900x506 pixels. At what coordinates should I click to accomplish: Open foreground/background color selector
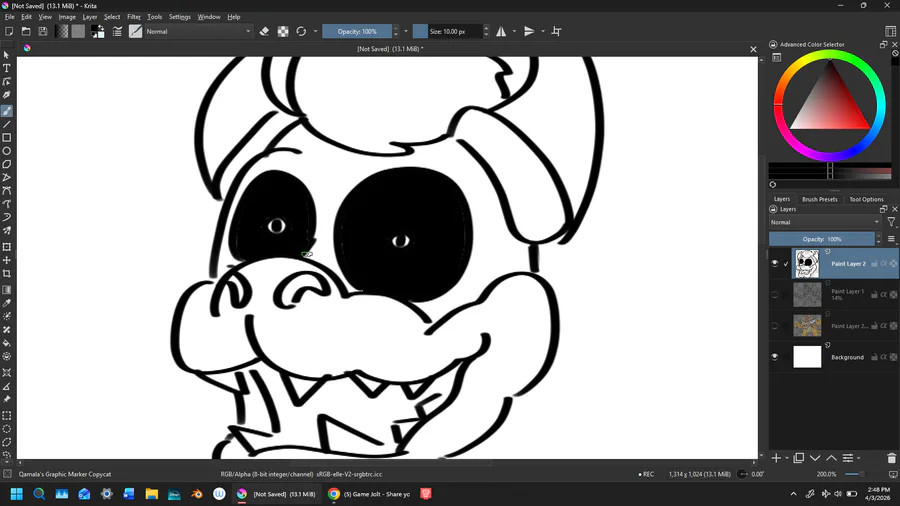pos(98,32)
